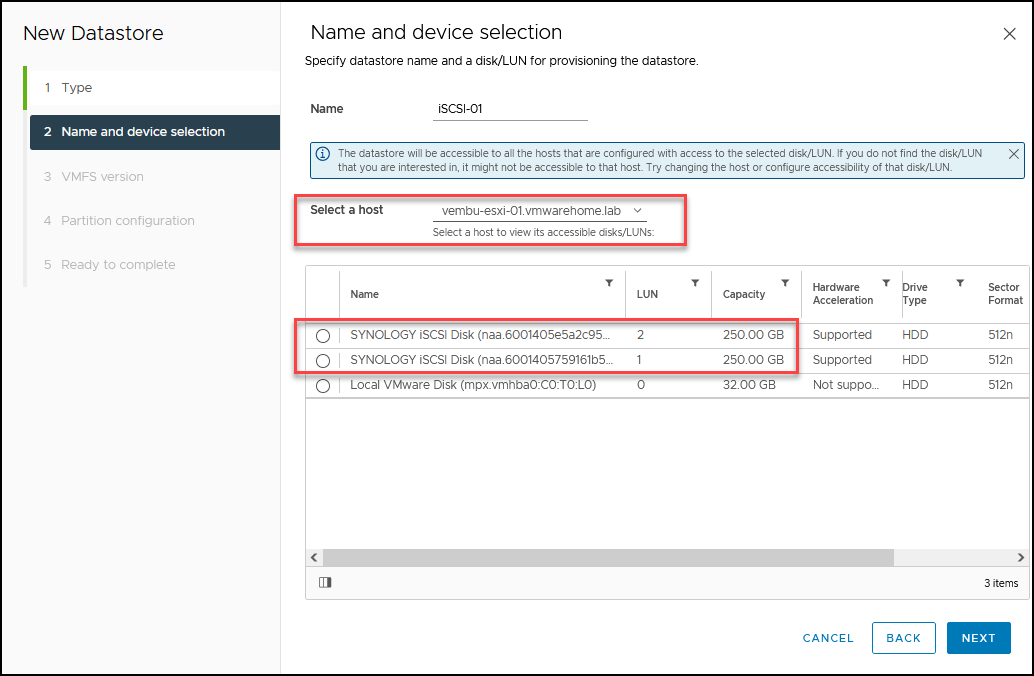The height and width of the screenshot is (676, 1034).
Task: Click SYNOLOGY iSCSI Disk naa.6001405e5a2c95 name
Action: tap(480, 335)
